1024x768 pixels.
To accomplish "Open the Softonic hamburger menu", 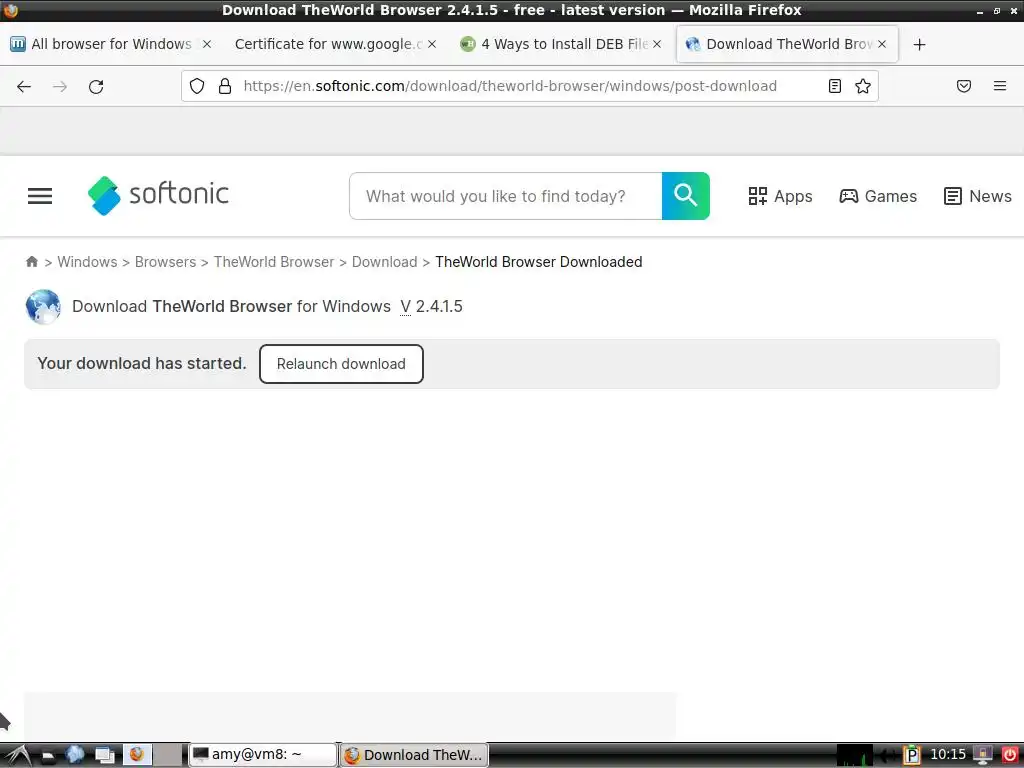I will 40,196.
